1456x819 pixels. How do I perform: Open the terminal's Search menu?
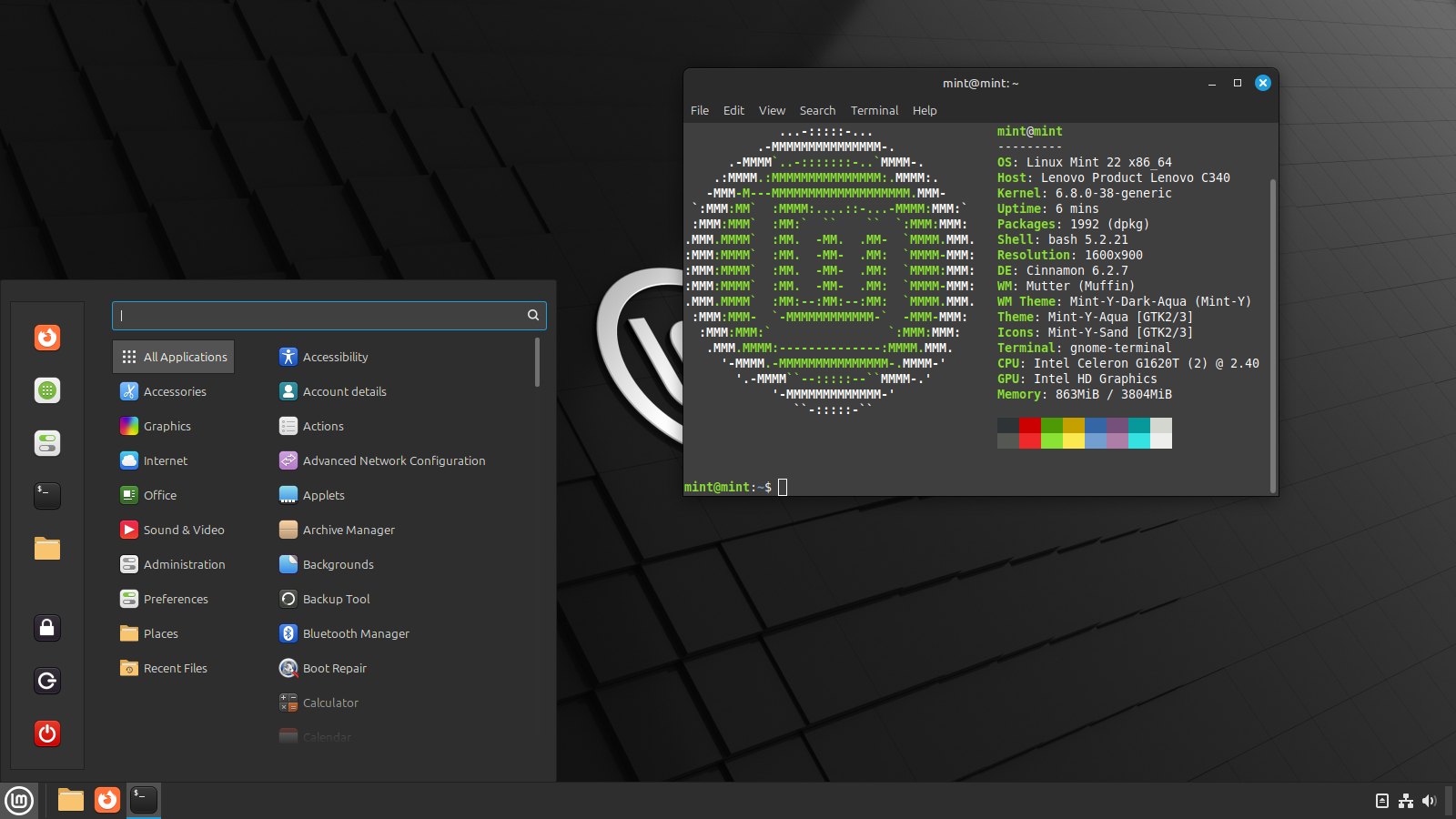[x=817, y=110]
